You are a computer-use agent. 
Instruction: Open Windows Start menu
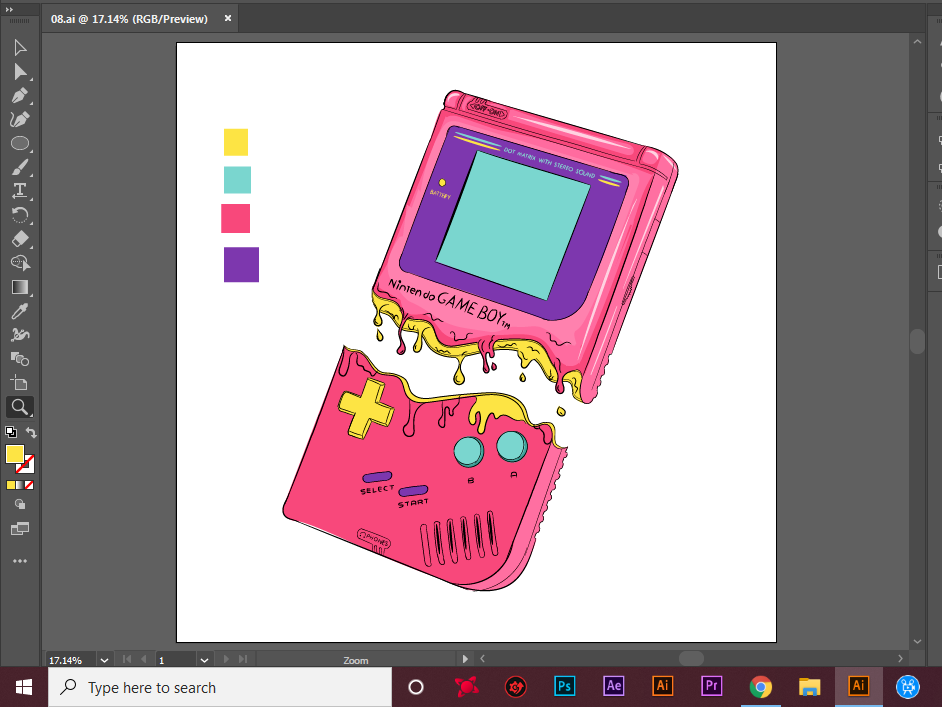click(x=24, y=687)
